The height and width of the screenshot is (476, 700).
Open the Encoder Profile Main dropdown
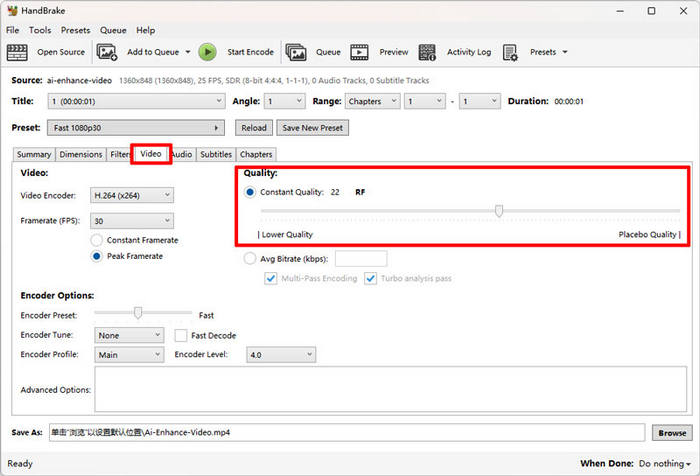129,355
